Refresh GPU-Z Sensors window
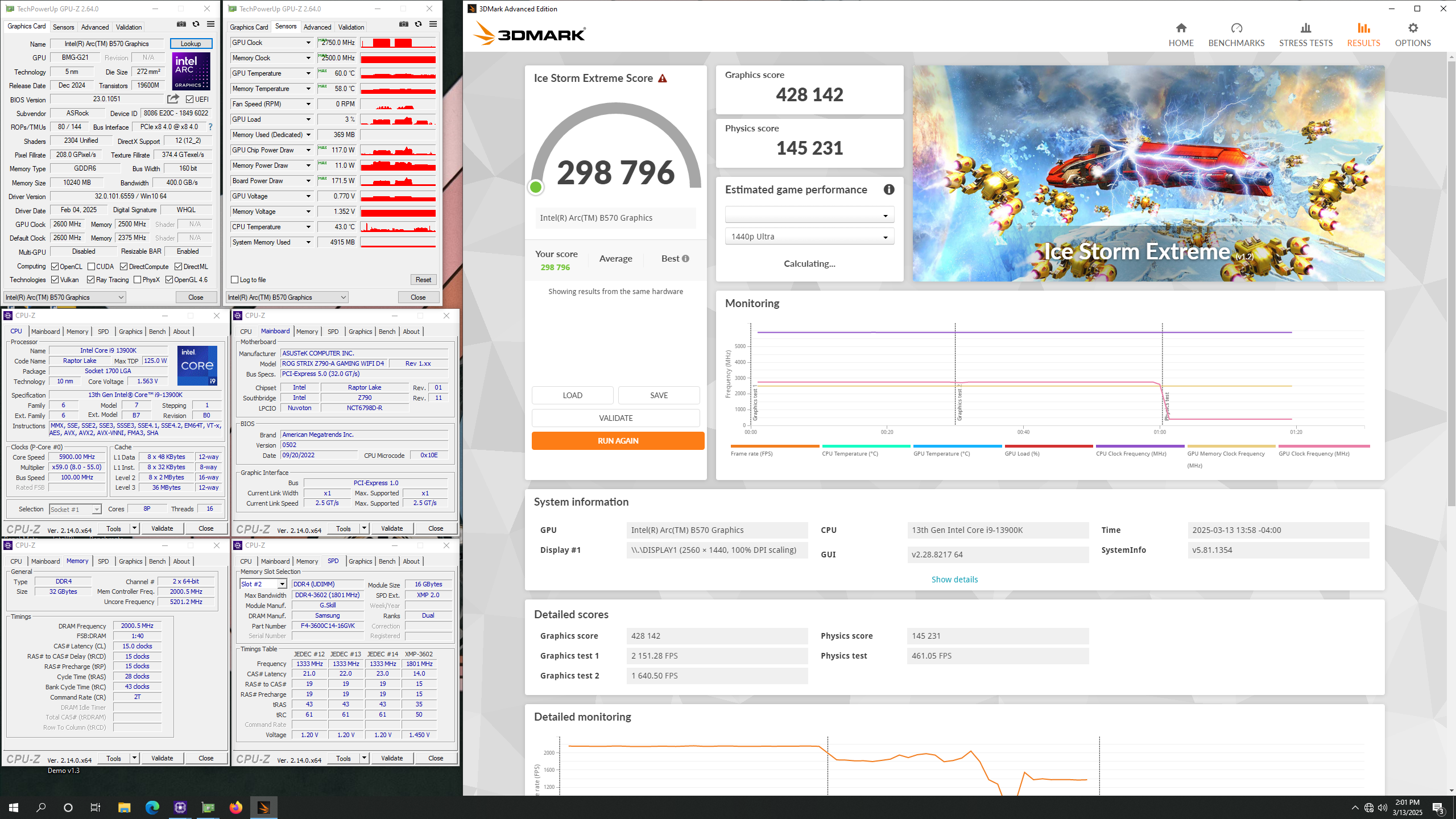 (418, 24)
